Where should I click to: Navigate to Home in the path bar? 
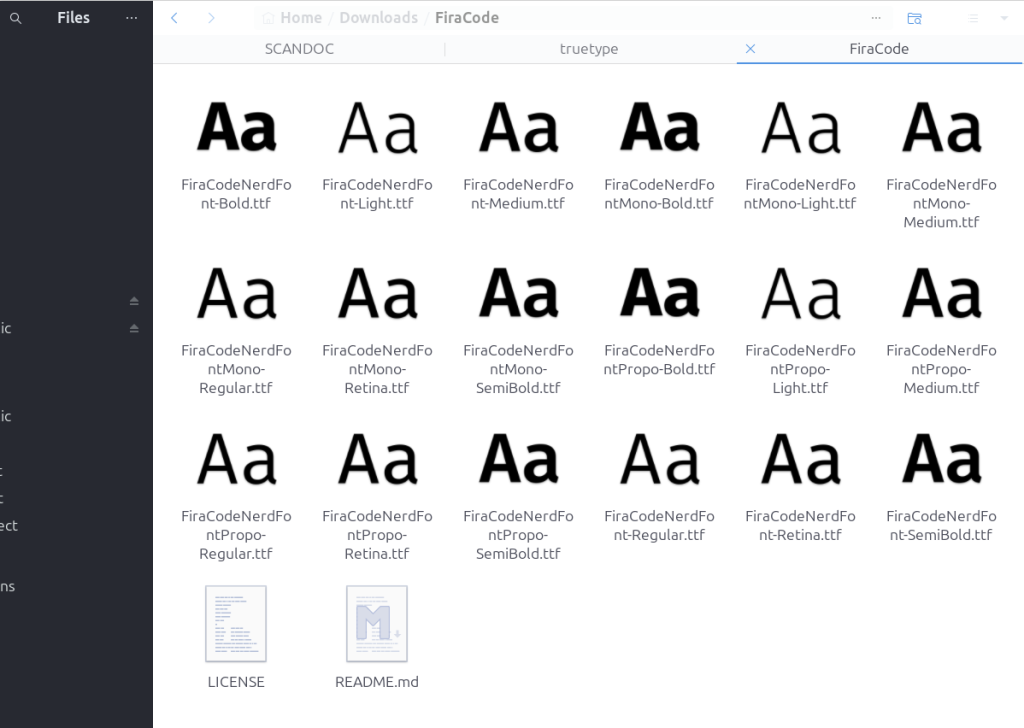click(300, 18)
